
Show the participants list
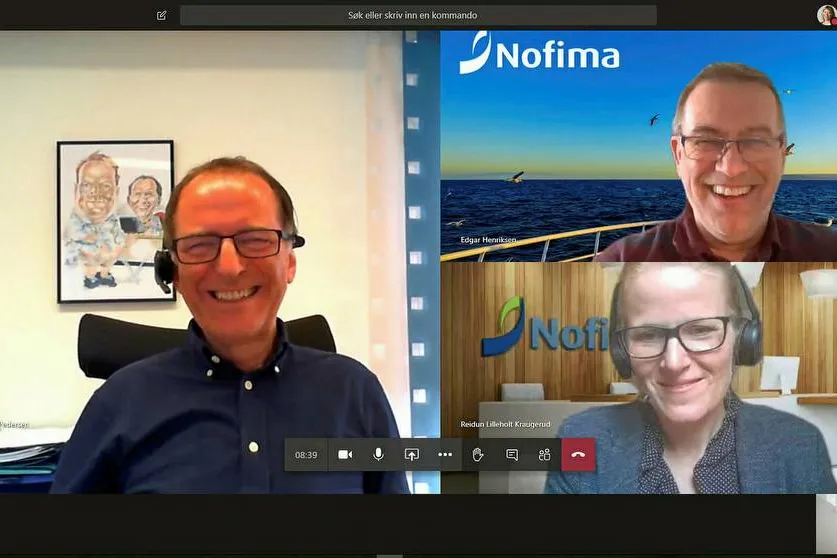(545, 455)
